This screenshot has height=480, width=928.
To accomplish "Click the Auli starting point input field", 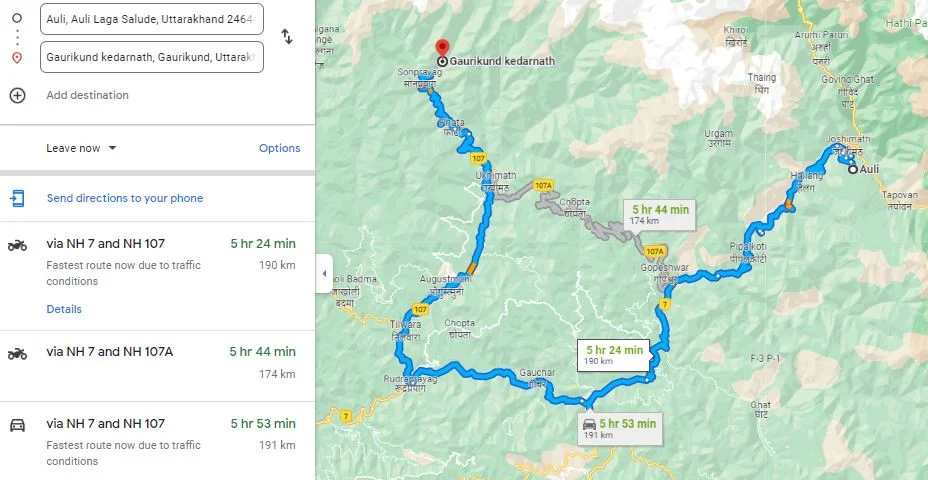I will click(x=152, y=19).
